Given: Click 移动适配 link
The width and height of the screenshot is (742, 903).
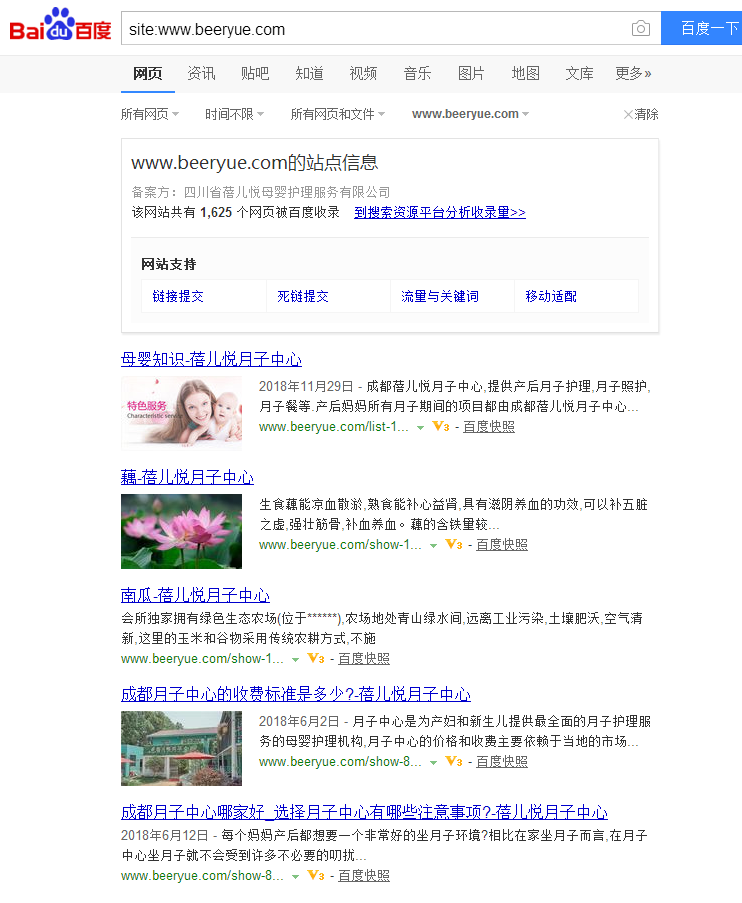Looking at the screenshot, I should coord(551,296).
